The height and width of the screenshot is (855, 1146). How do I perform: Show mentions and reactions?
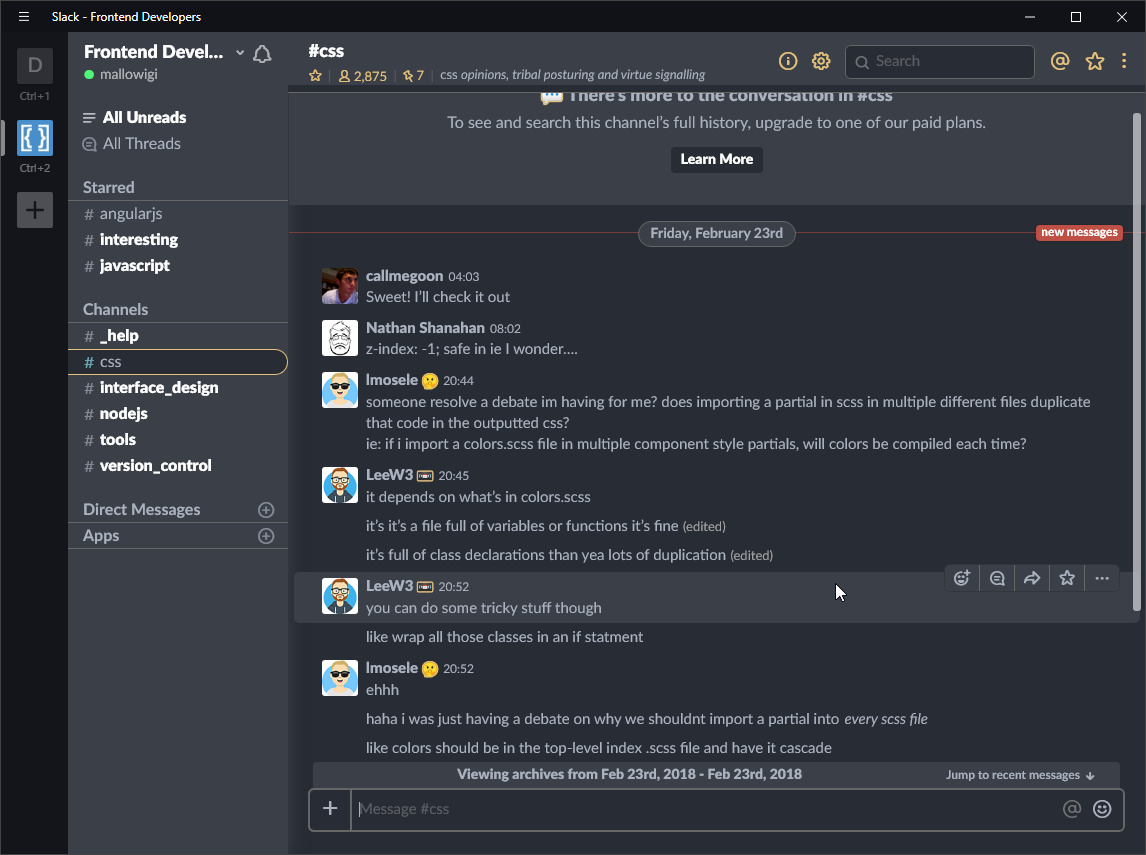coord(1060,61)
